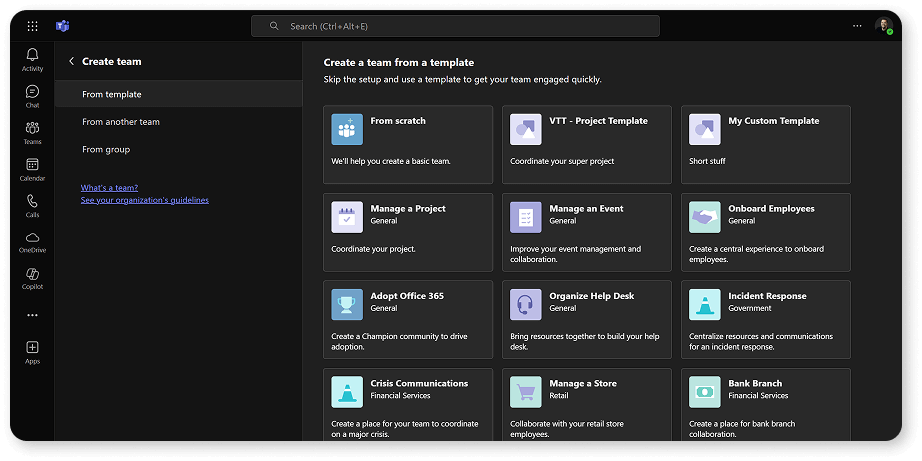Open the app launcher waffle icon
This screenshot has width=922, height=461.
click(32, 26)
